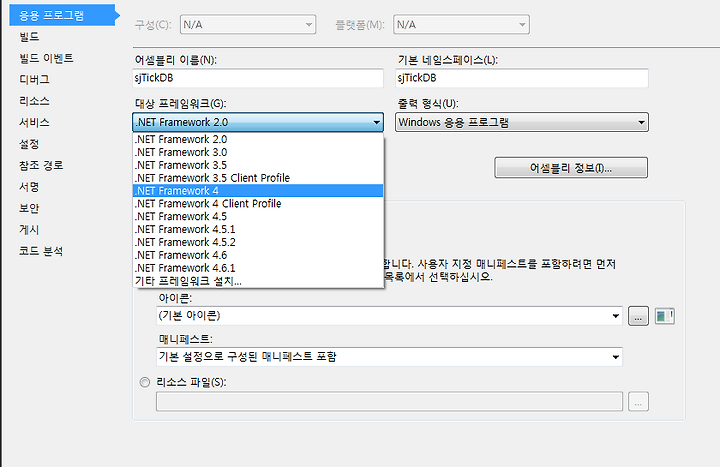Choose .NET Framework 4.5 option

258,216
